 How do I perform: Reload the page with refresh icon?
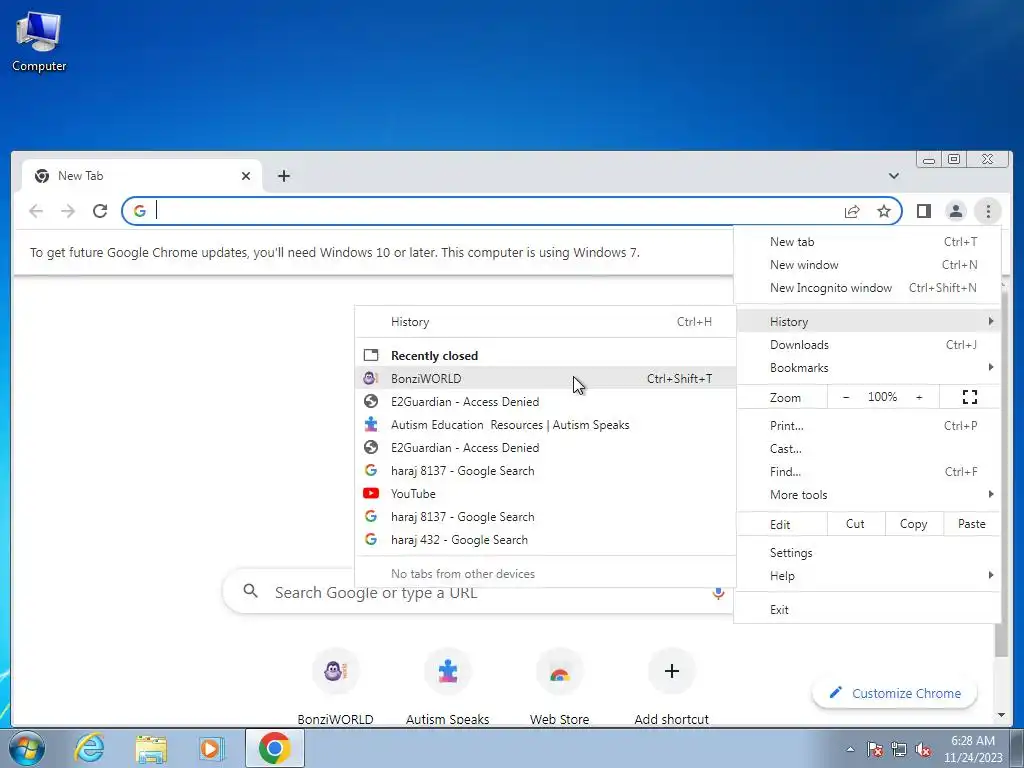[x=100, y=211]
